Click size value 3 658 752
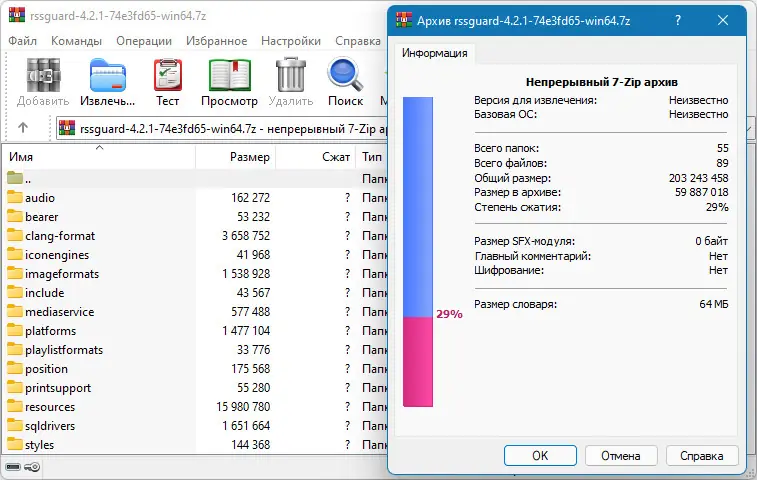This screenshot has height=480, width=757. pos(246,236)
